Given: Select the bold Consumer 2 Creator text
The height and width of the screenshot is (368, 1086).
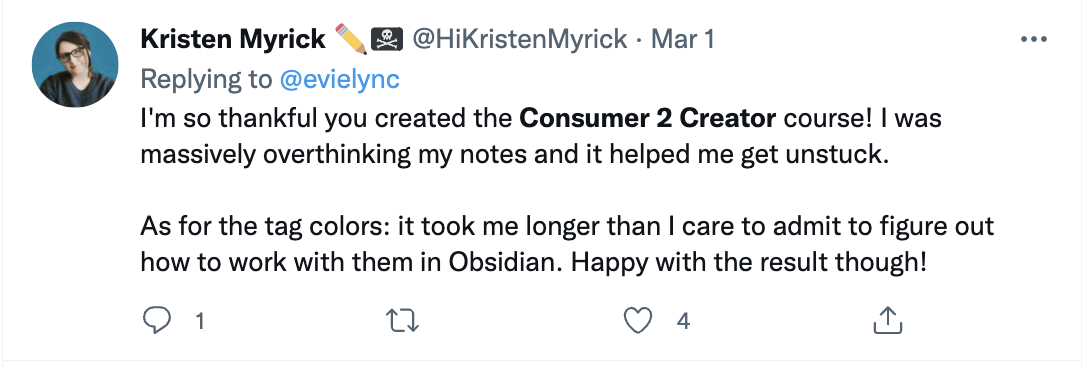Looking at the screenshot, I should click(648, 119).
